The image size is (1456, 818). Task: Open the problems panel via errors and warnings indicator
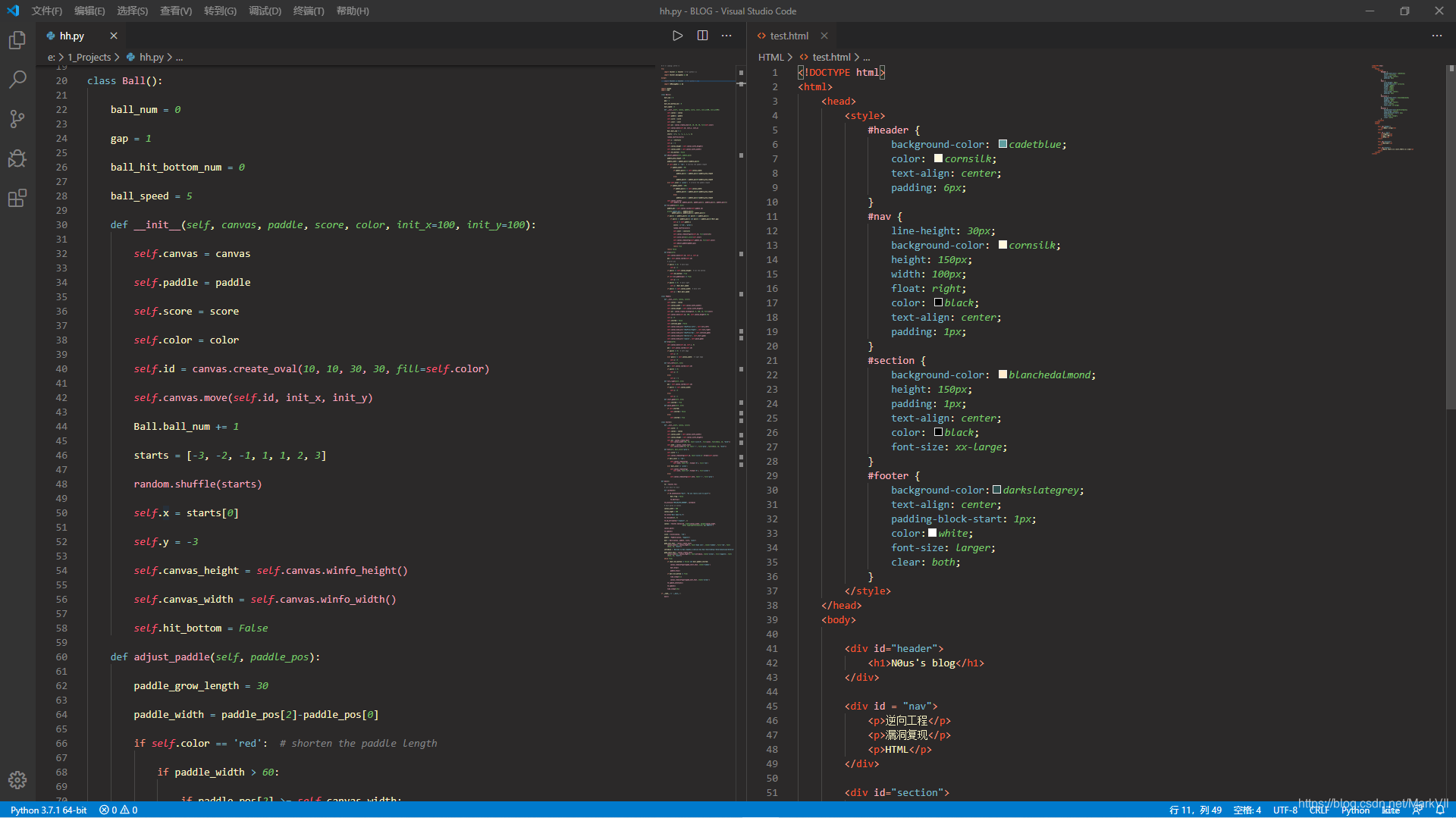coord(118,810)
